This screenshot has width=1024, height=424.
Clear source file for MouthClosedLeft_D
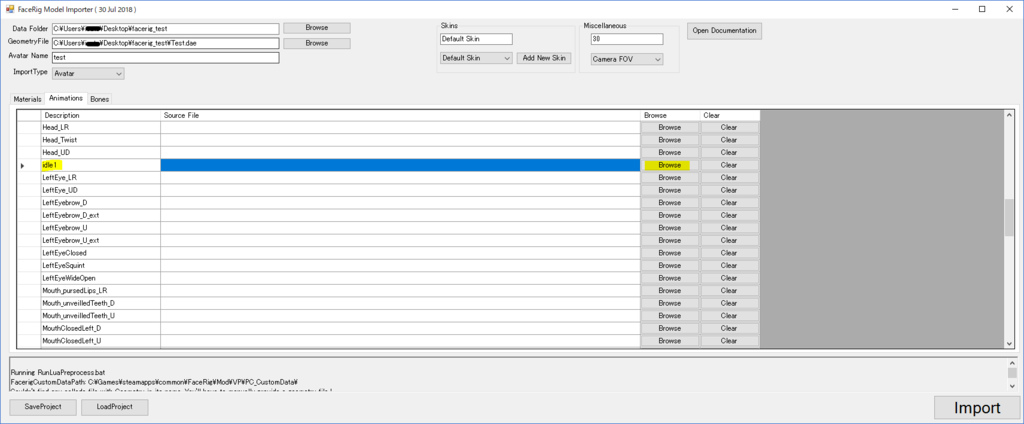(729, 328)
